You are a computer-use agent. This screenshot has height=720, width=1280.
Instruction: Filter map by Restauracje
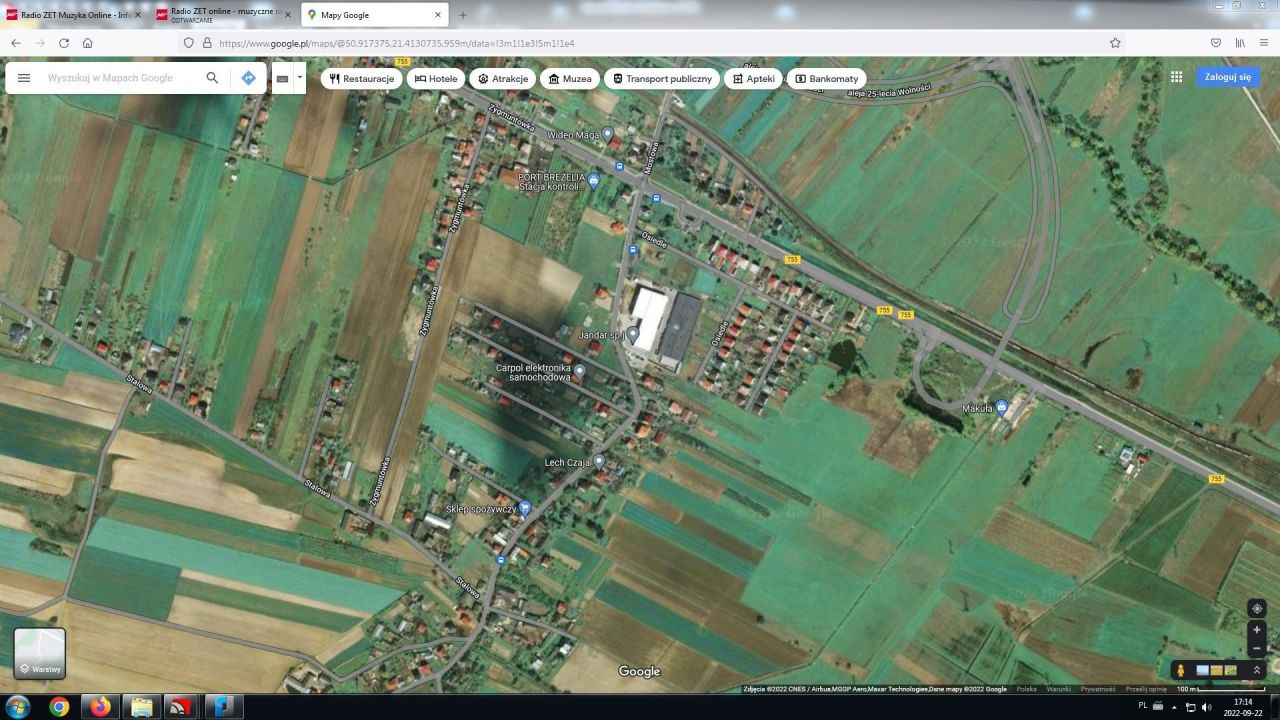coord(361,78)
